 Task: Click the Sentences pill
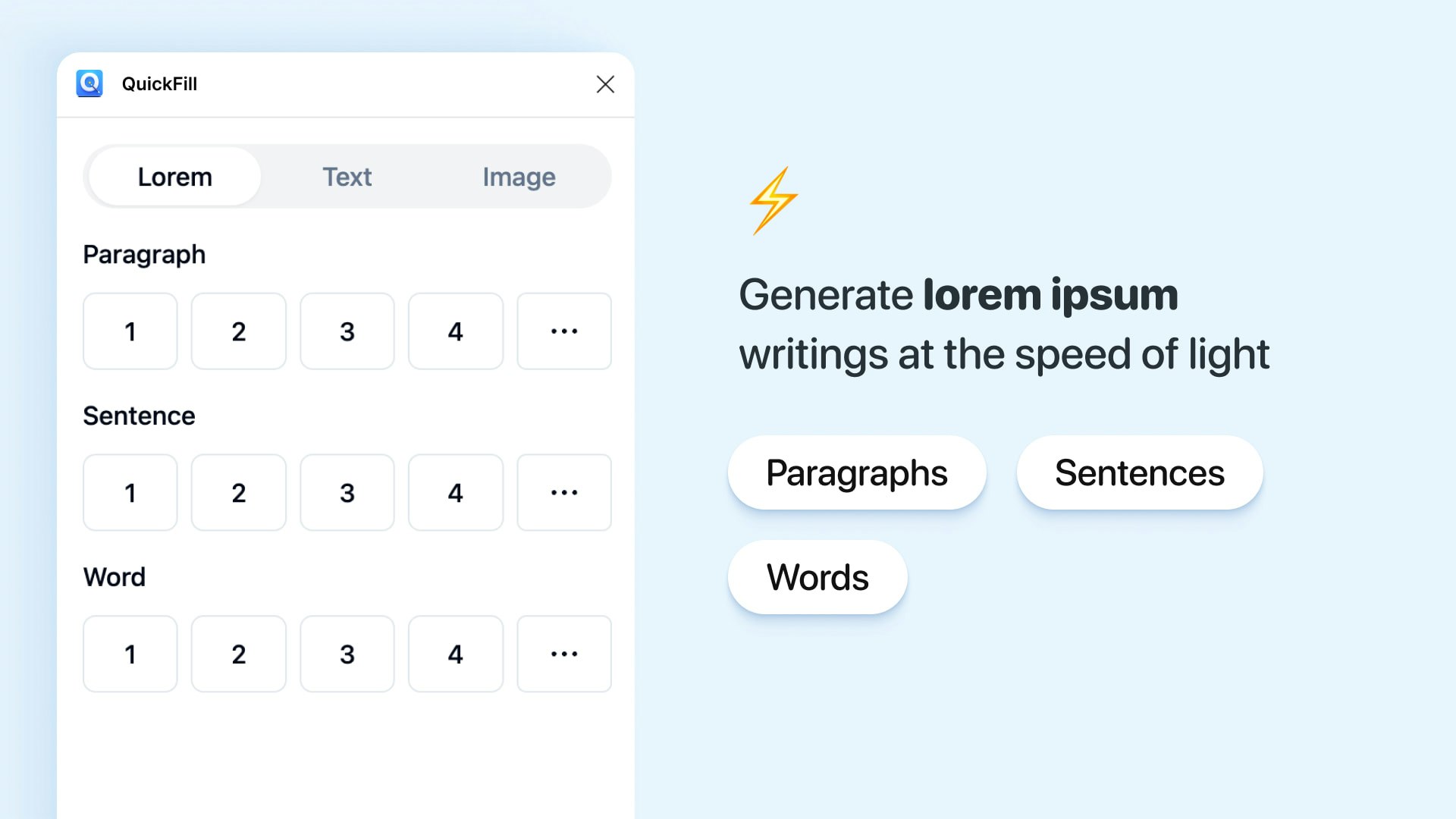click(1140, 472)
